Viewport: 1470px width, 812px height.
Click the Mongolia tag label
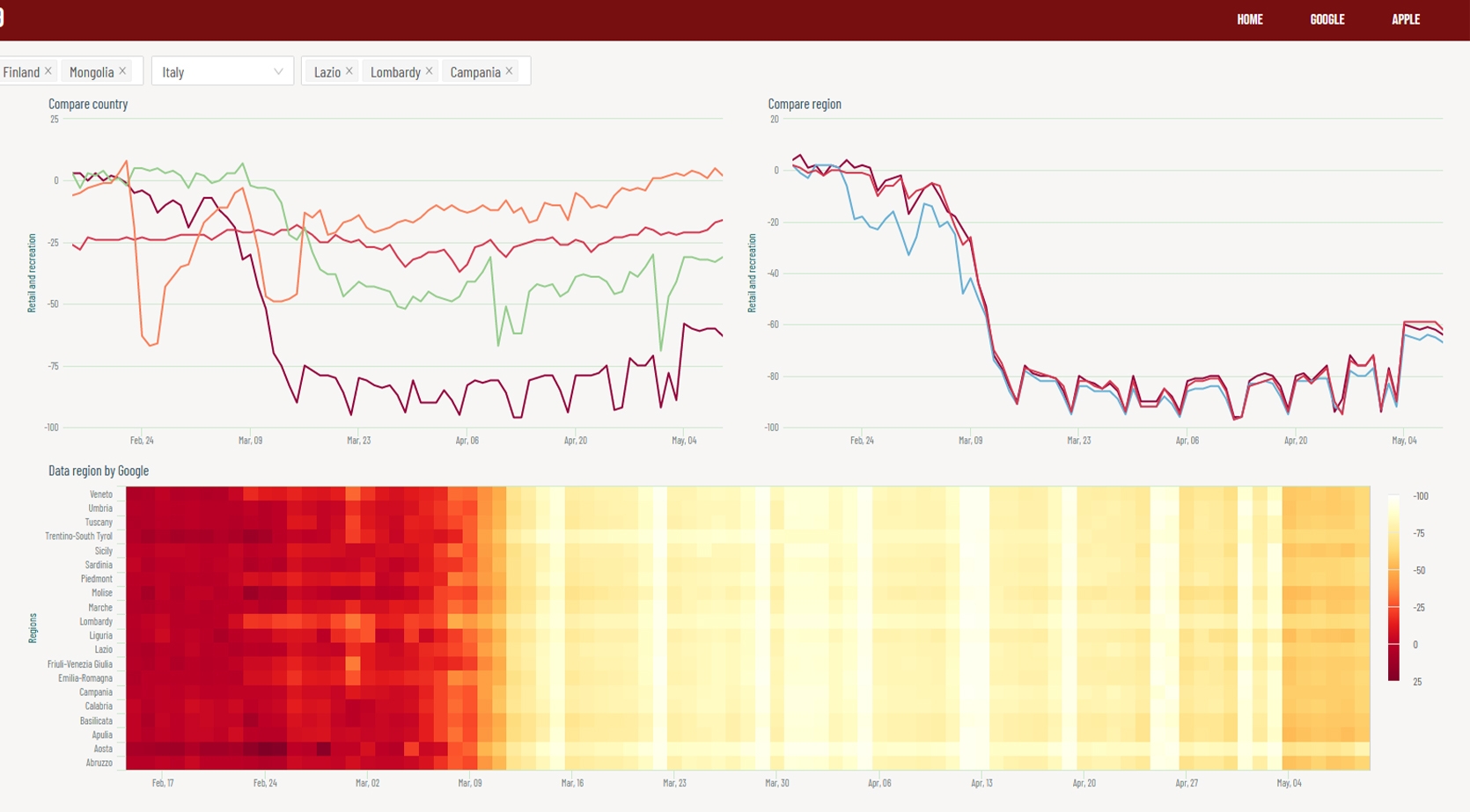point(92,72)
